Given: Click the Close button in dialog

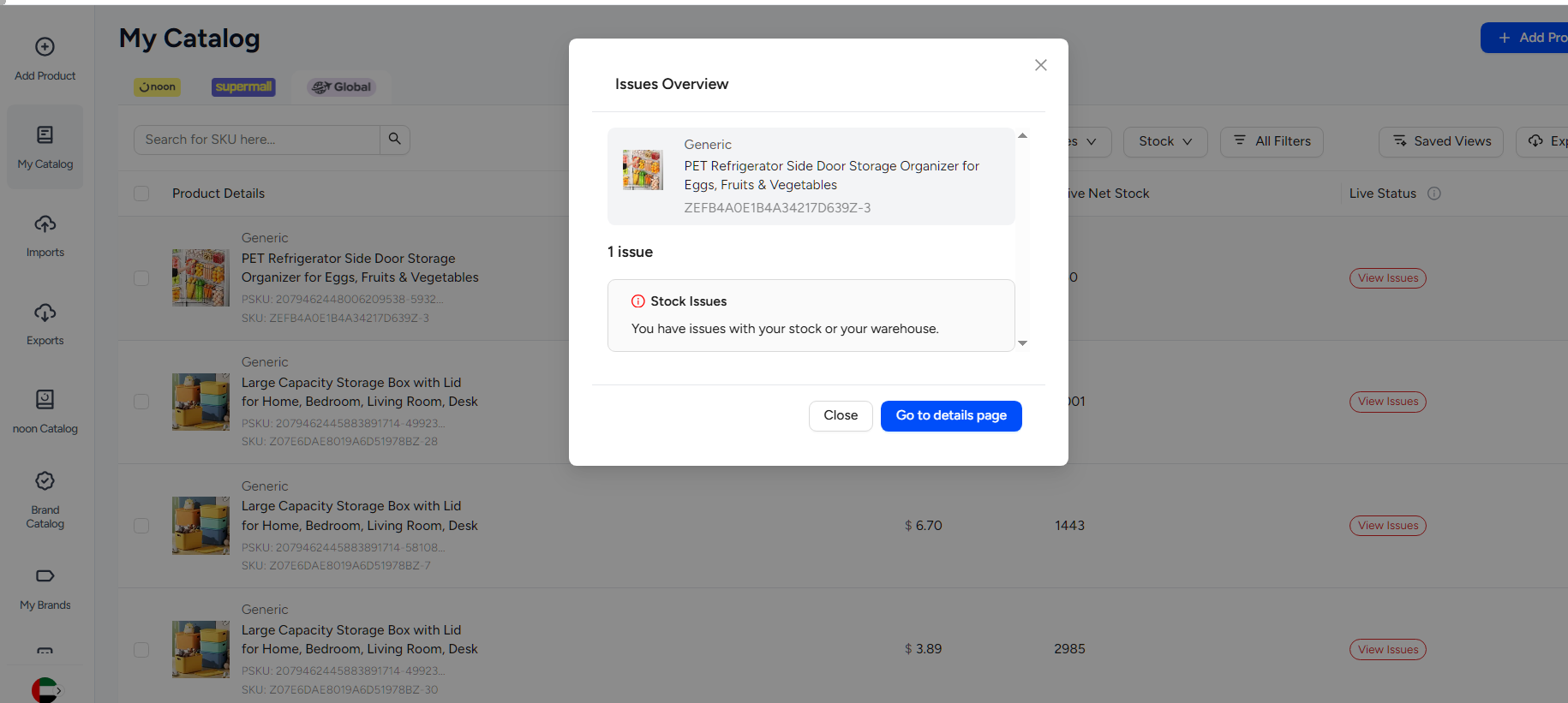Looking at the screenshot, I should pos(841,415).
